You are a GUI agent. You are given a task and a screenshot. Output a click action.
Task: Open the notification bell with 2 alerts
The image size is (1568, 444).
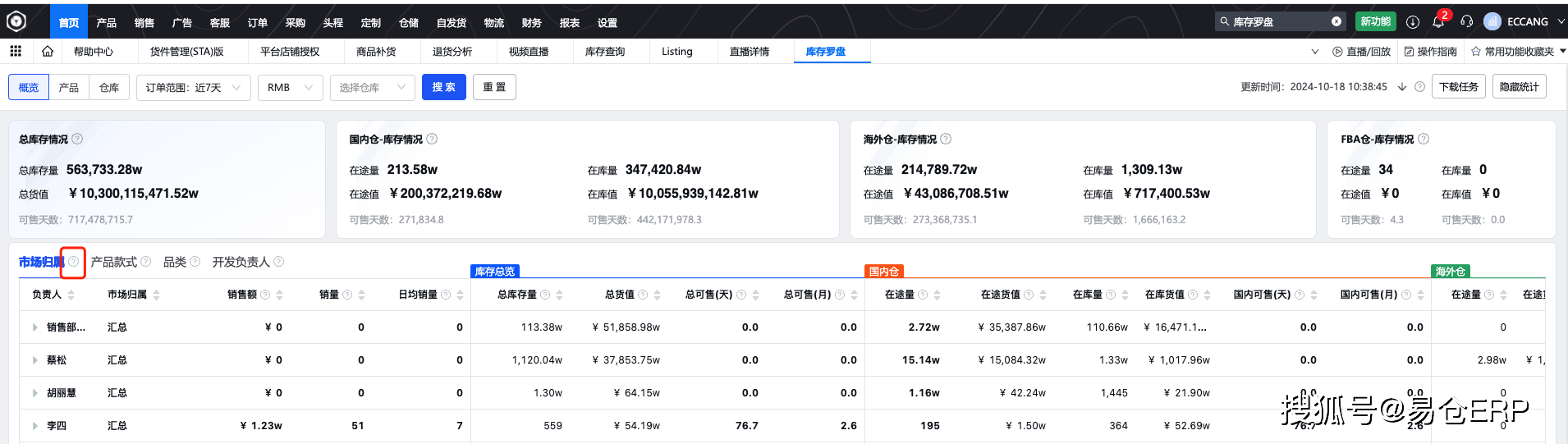point(1438,22)
